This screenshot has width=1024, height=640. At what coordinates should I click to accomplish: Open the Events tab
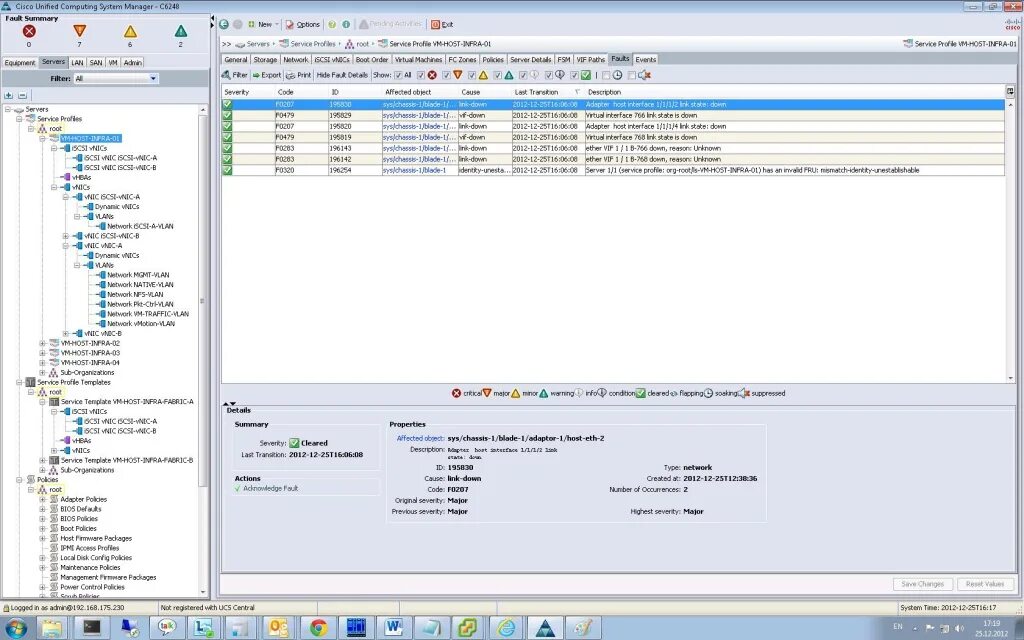pos(645,59)
